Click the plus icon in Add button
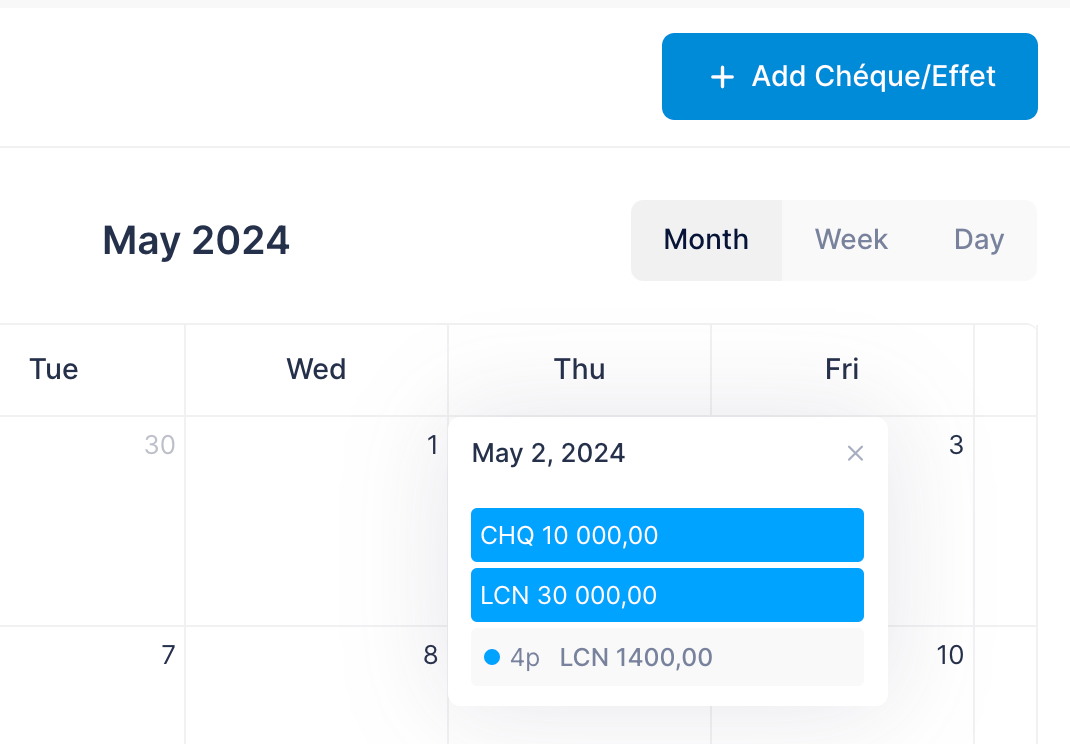The width and height of the screenshot is (1070, 744). [x=722, y=78]
